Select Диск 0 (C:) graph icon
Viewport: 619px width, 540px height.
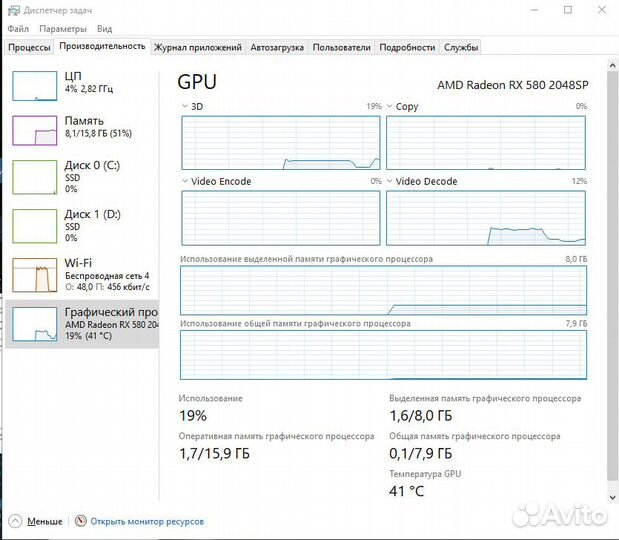point(34,176)
